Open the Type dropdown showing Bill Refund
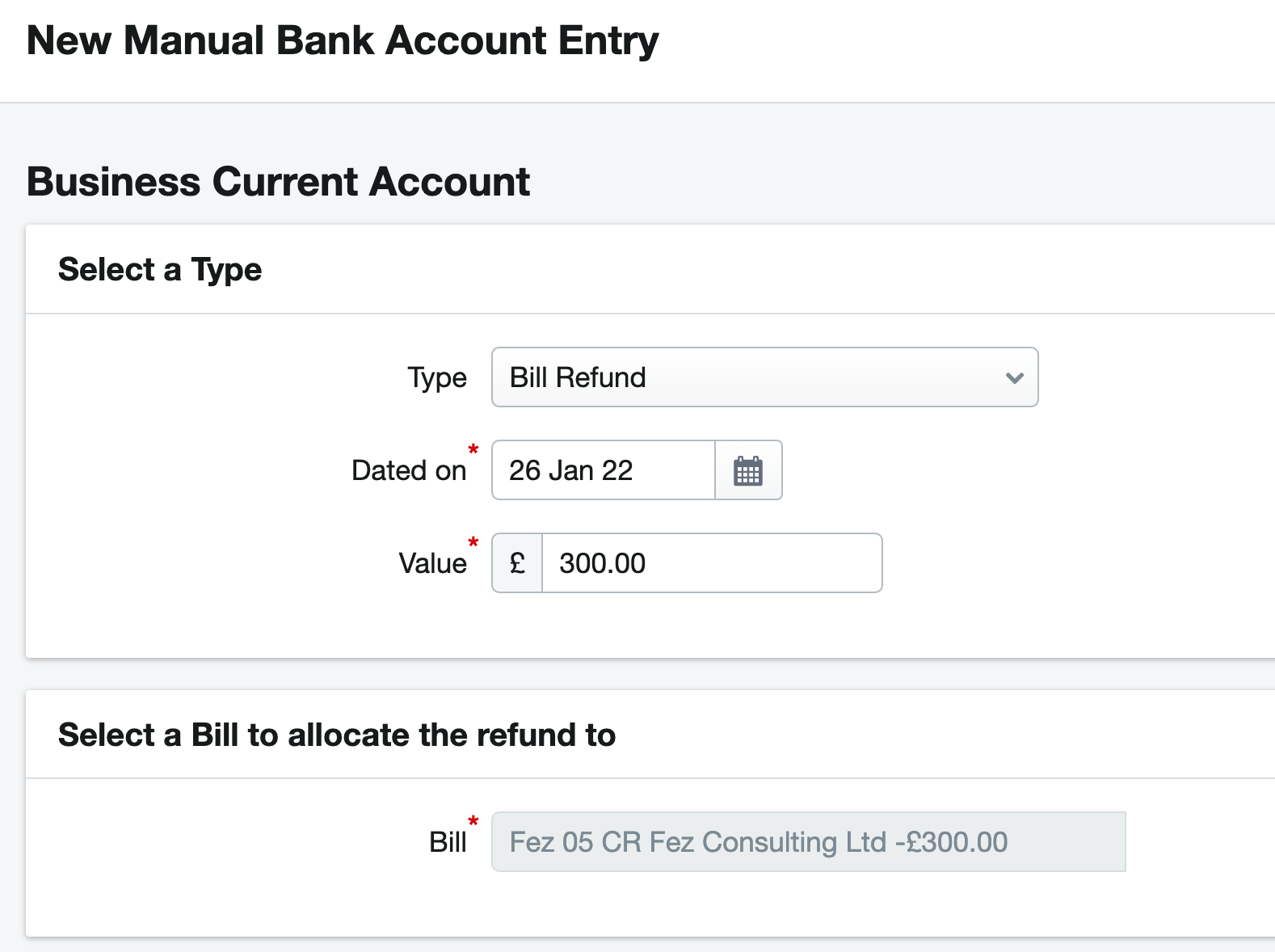 point(764,377)
